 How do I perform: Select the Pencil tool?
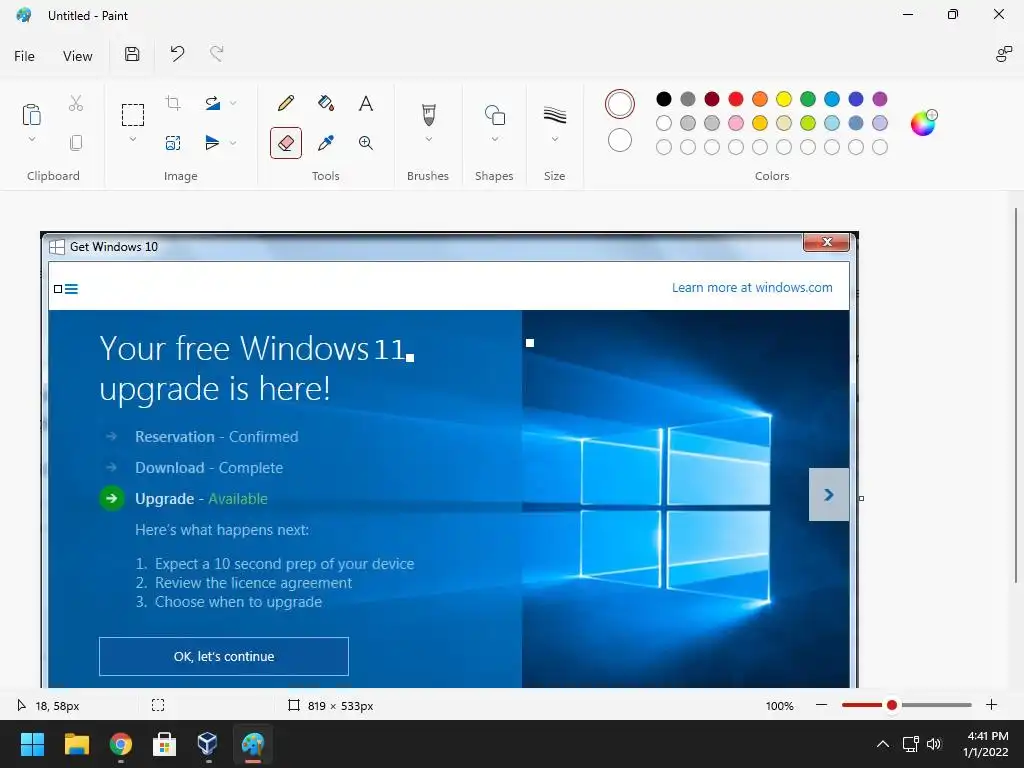pyautogui.click(x=285, y=103)
